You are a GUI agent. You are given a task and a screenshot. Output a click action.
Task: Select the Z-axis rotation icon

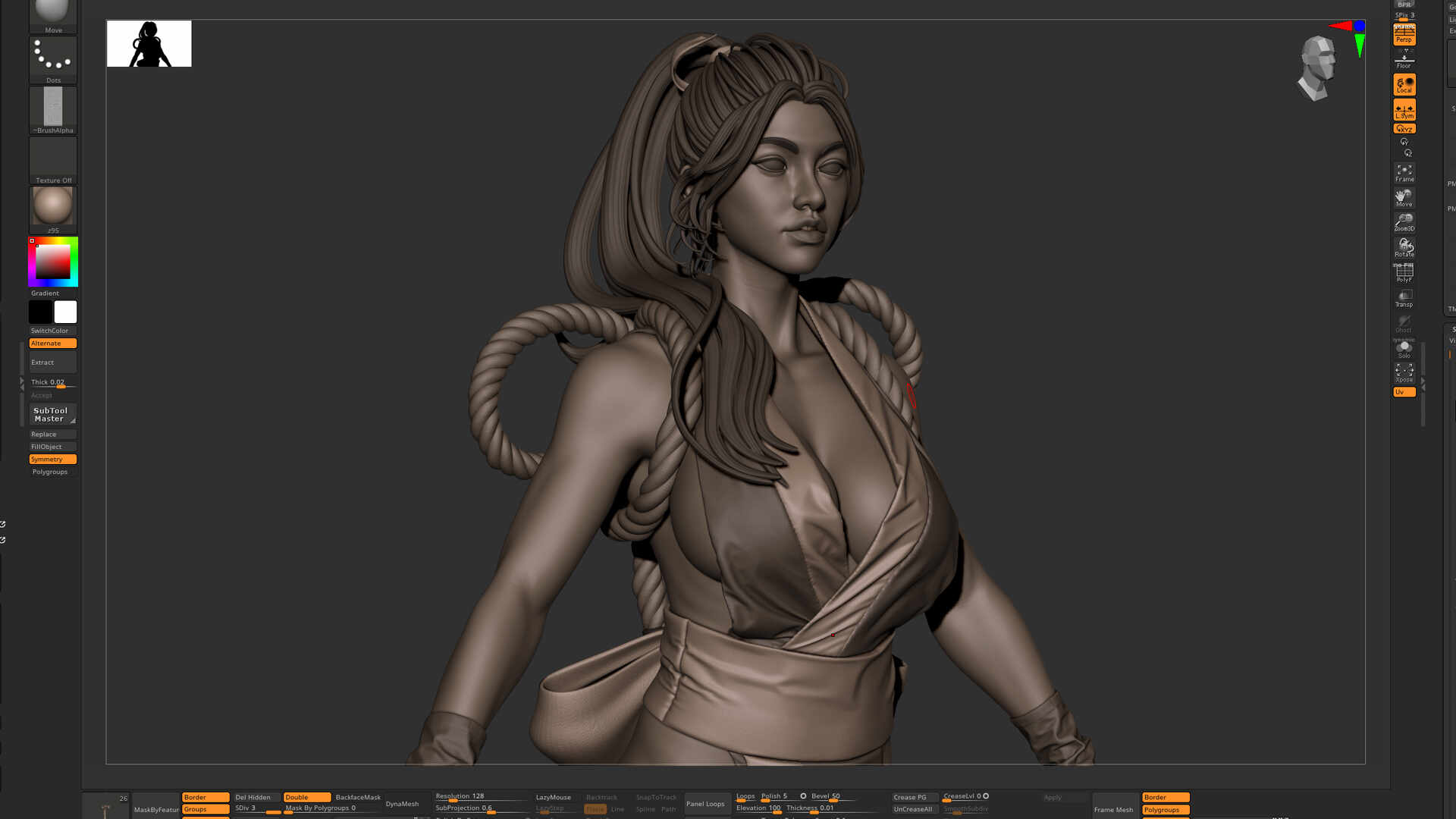coord(1407,152)
